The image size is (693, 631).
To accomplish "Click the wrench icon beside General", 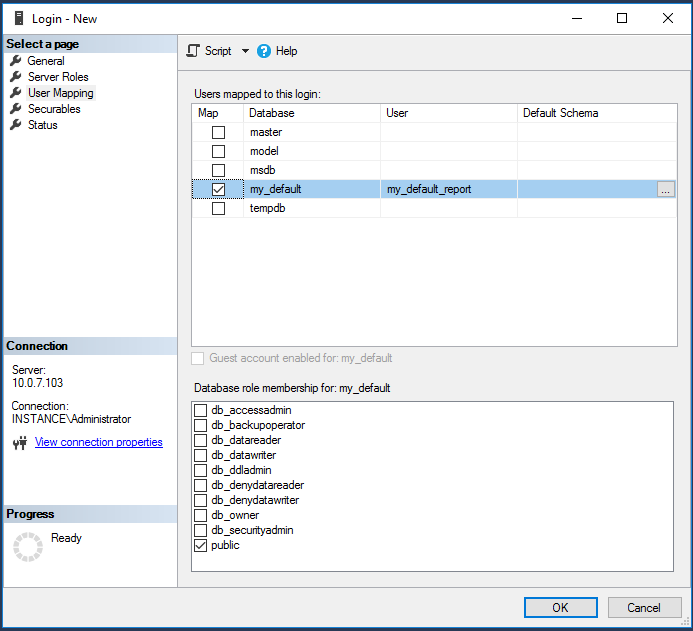I will pyautogui.click(x=16, y=61).
